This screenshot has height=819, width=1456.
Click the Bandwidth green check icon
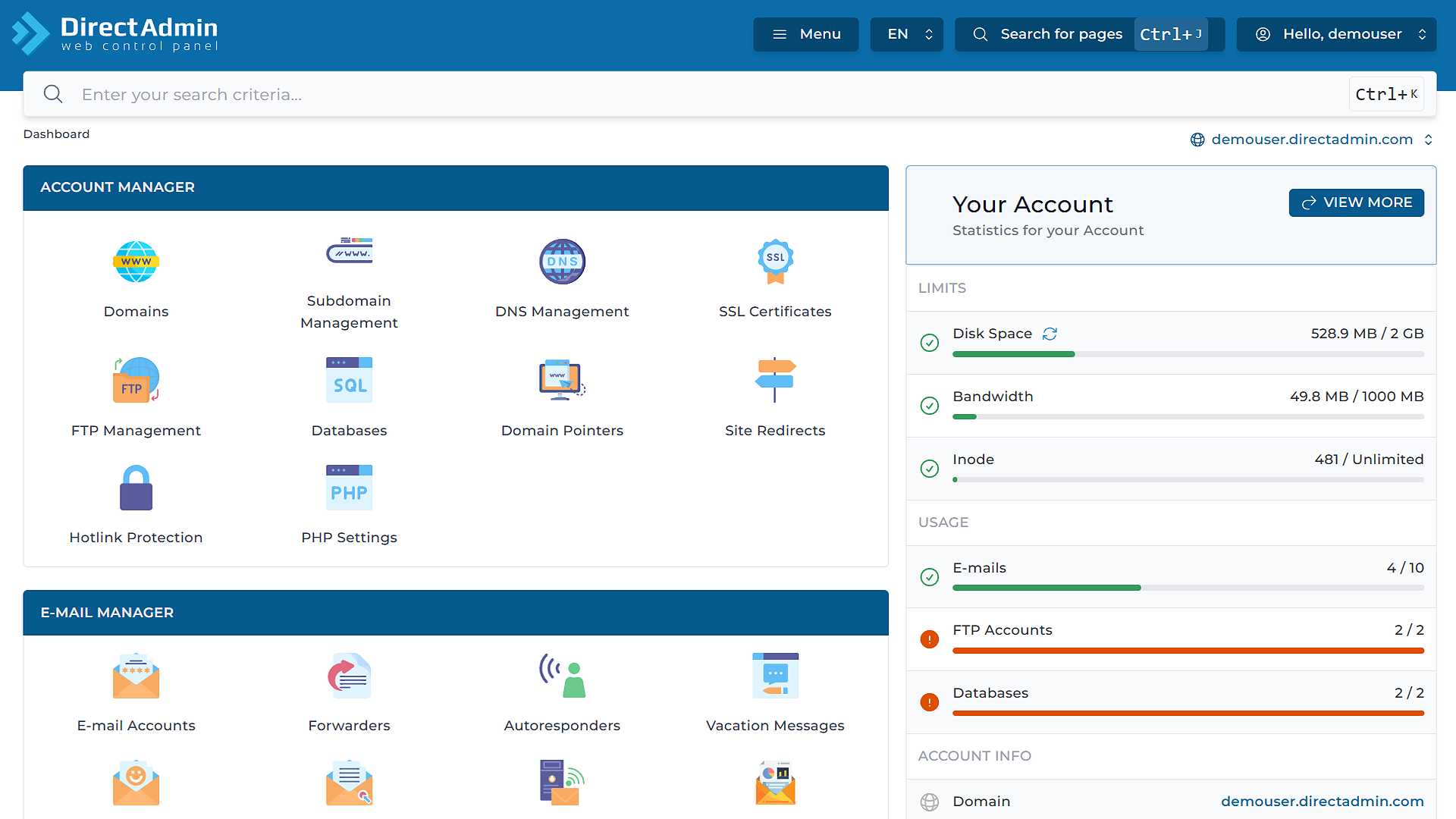coord(929,406)
